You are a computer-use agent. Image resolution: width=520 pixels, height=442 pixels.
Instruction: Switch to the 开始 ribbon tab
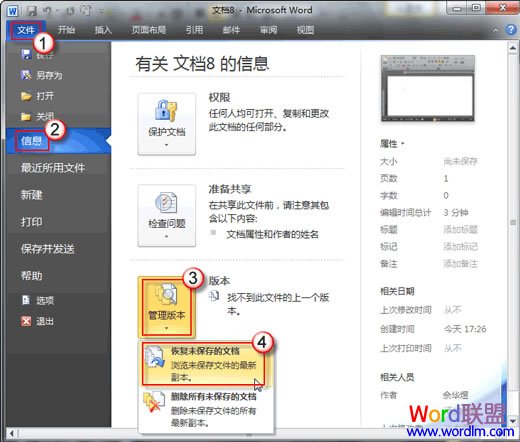click(x=66, y=30)
